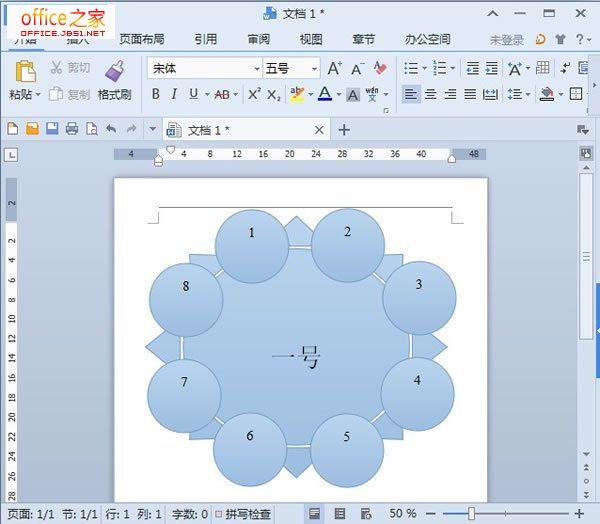Image resolution: width=600 pixels, height=524 pixels.
Task: Toggle Underline formatting
Action: tap(194, 94)
